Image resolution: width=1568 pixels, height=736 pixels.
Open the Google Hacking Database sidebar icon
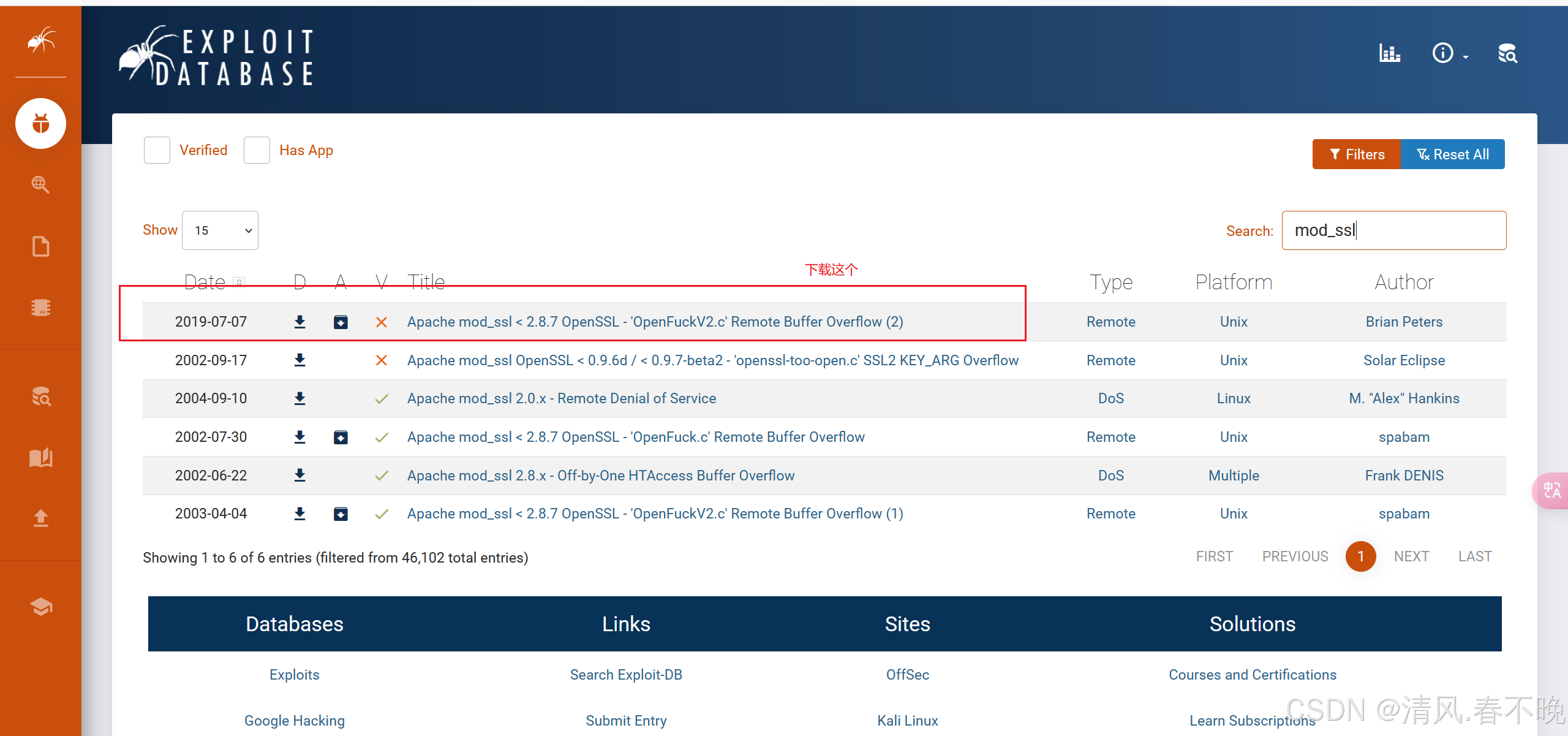pyautogui.click(x=40, y=184)
